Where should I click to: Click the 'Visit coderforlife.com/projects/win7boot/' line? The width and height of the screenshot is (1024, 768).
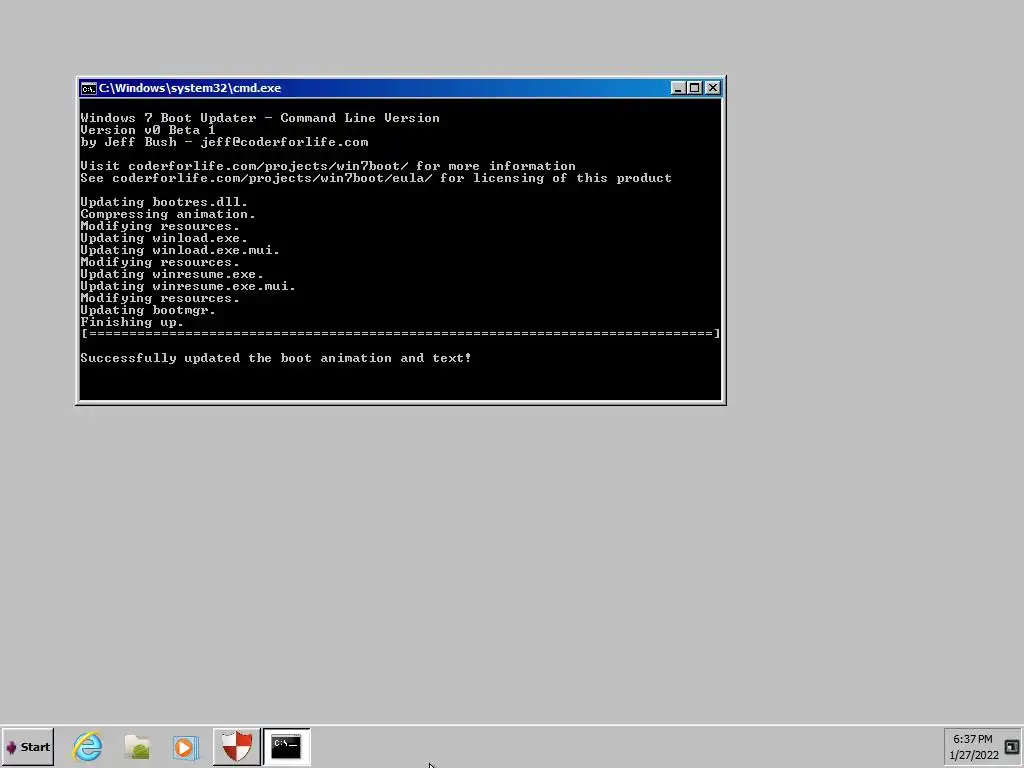point(328,166)
